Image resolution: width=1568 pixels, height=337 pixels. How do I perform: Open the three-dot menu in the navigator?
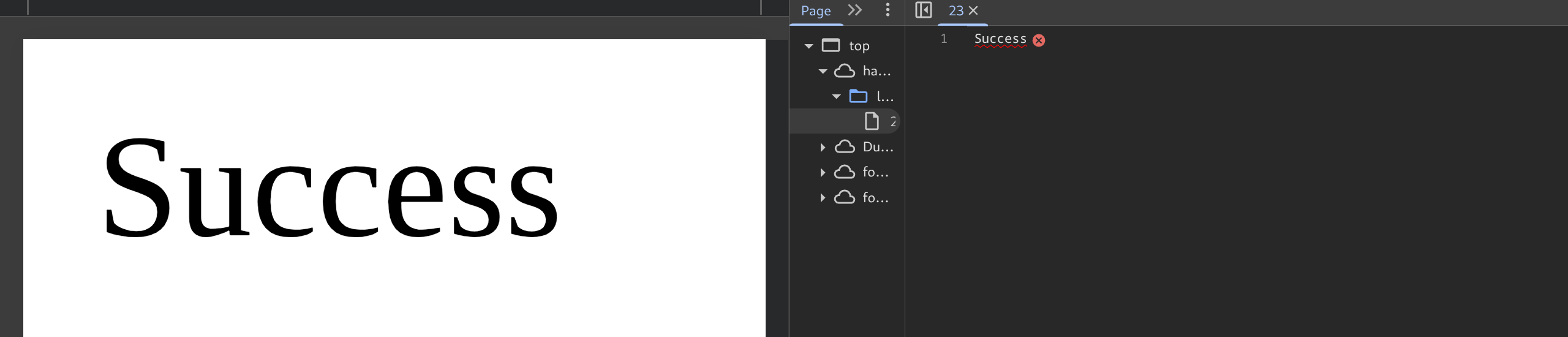point(888,10)
